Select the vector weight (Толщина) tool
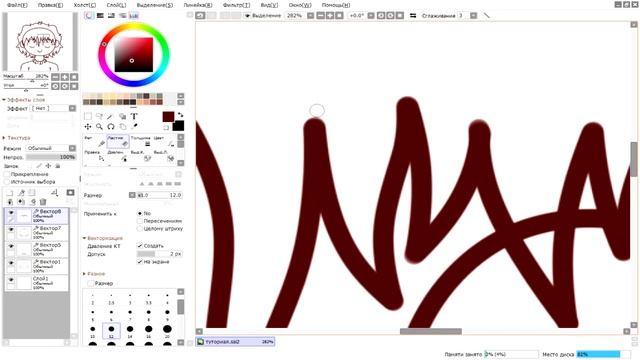640x360 pixels. [141, 141]
